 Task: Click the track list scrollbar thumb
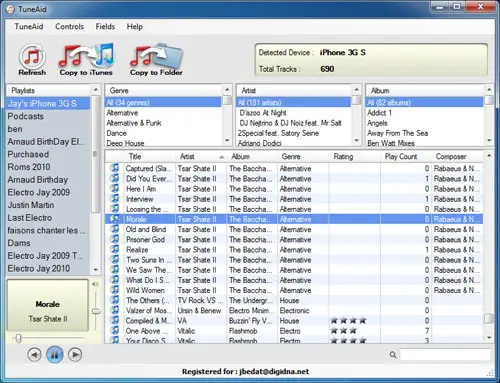(489, 318)
